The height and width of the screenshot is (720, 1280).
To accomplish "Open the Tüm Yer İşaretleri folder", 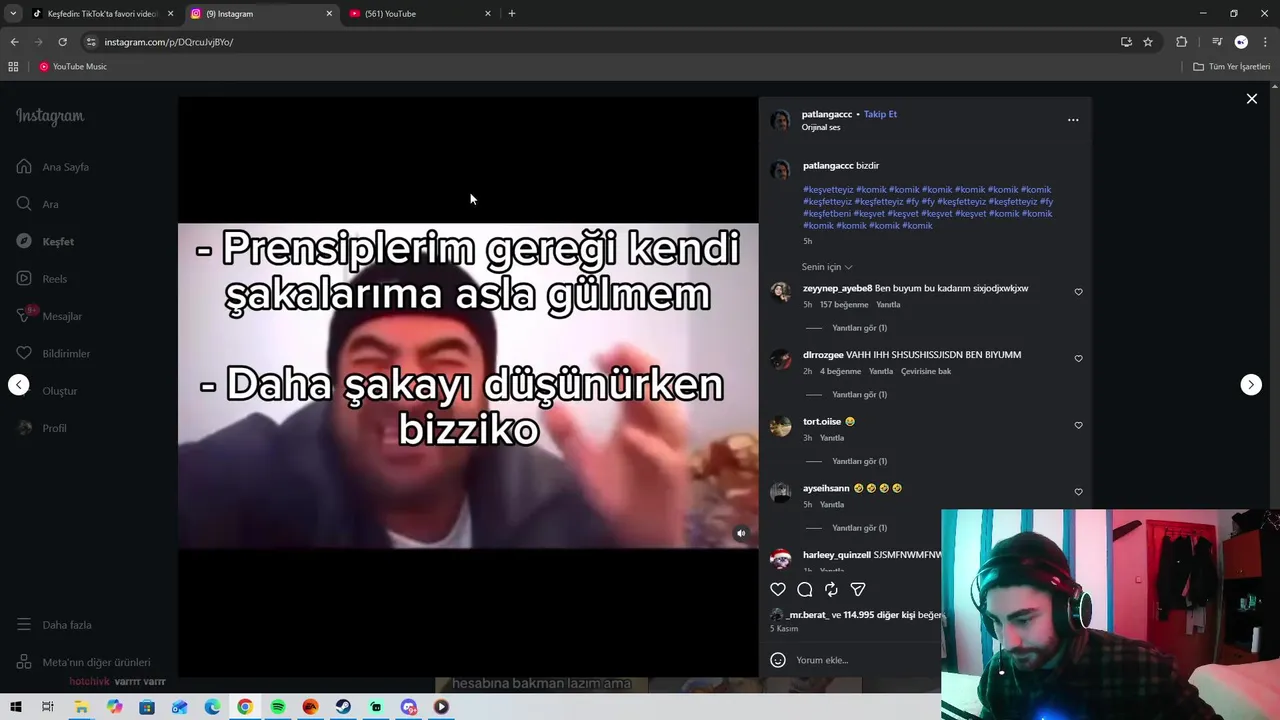I will pyautogui.click(x=1232, y=67).
